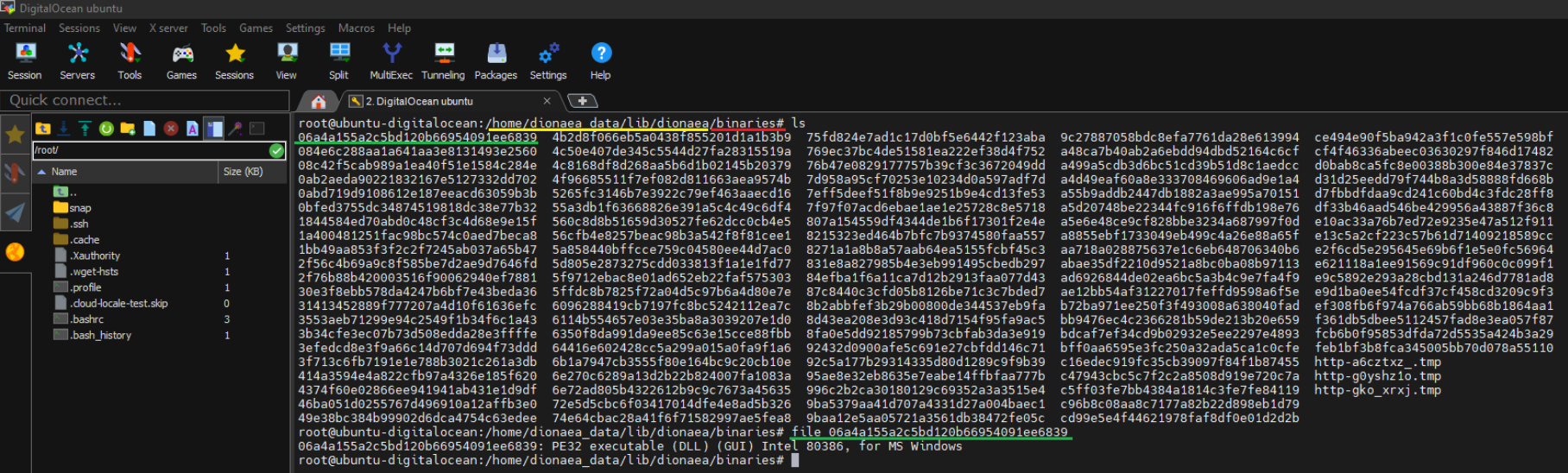
Task: Open the Packages manager icon
Action: click(x=496, y=60)
